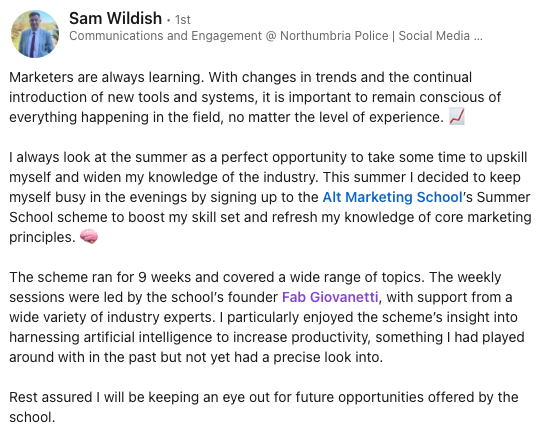Click 'wide variety of industry experts' text

(112, 317)
